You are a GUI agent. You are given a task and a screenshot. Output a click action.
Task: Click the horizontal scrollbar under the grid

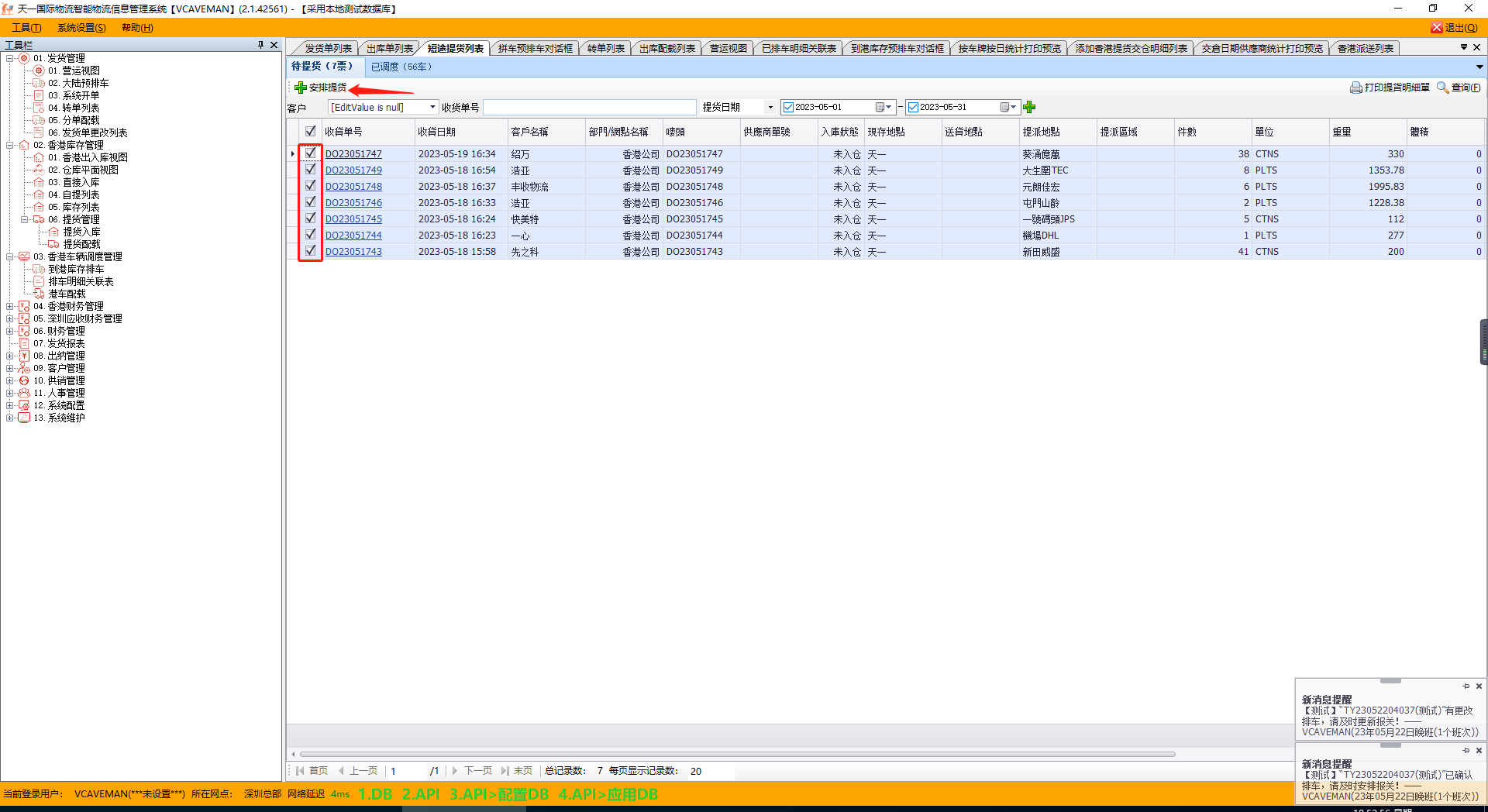[736, 754]
